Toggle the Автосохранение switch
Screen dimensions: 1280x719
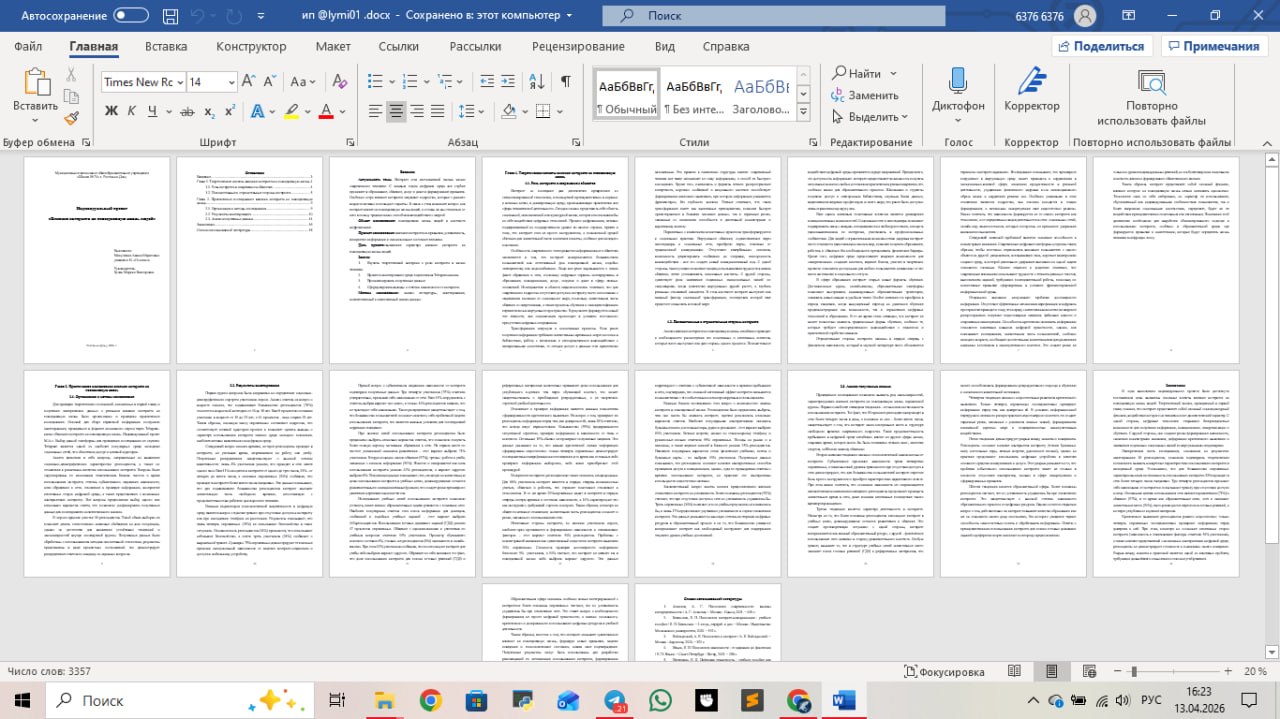pos(131,16)
